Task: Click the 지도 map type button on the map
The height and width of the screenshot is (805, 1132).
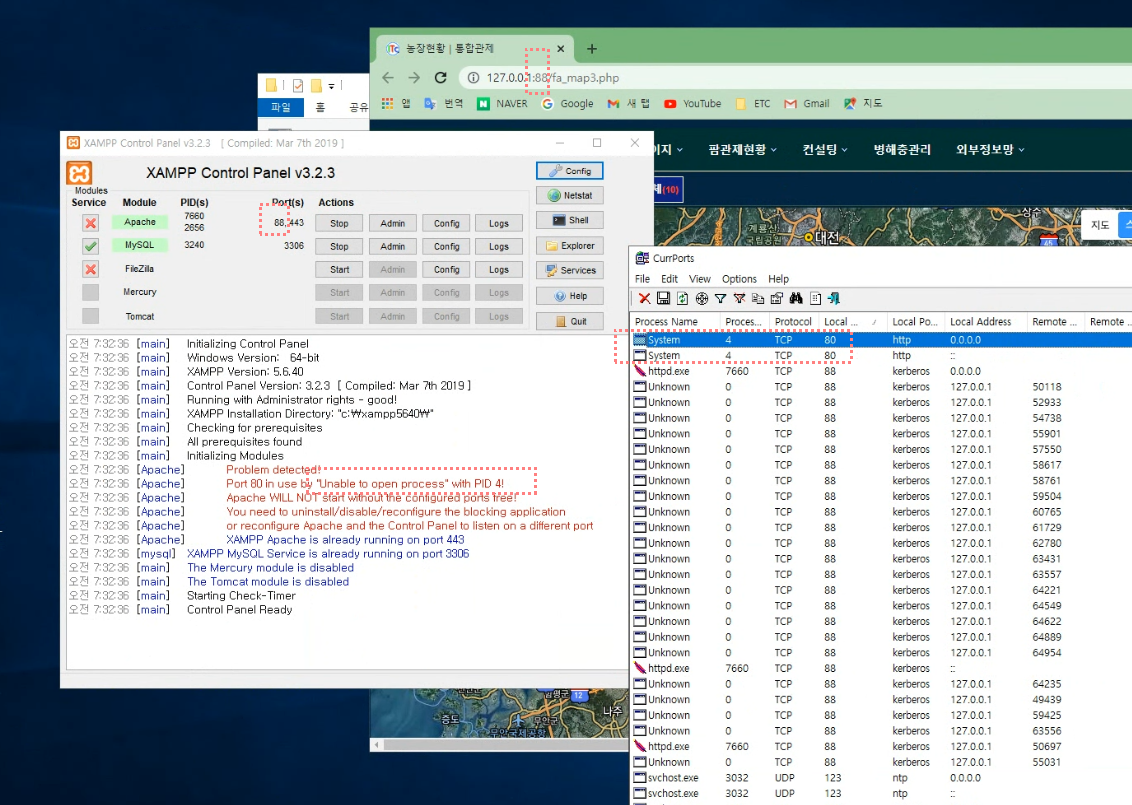Action: tap(1100, 225)
